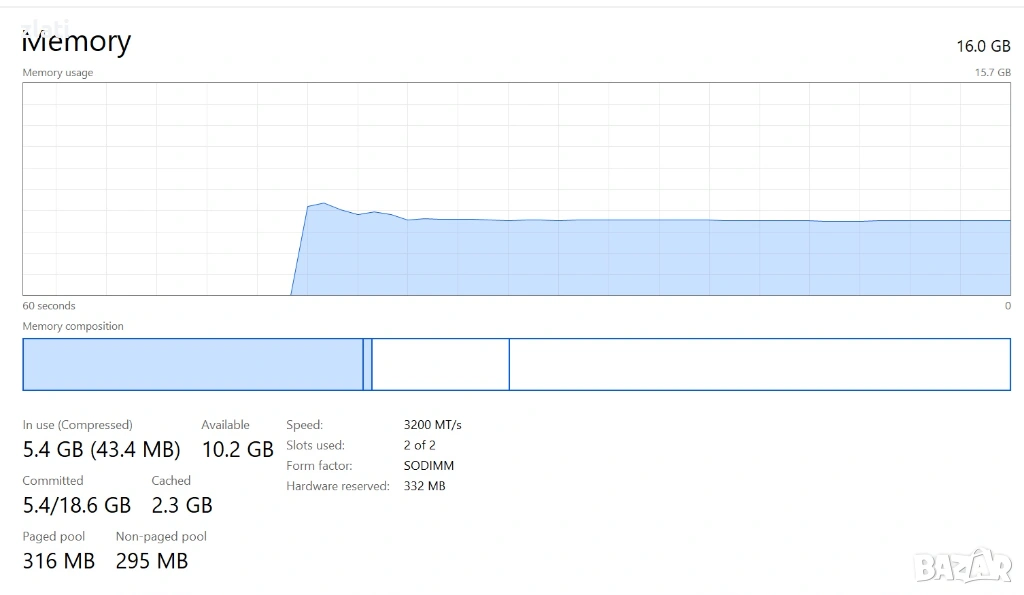Click the 15.7 GB graph maximum label
The height and width of the screenshot is (595, 1024).
pyautogui.click(x=992, y=73)
